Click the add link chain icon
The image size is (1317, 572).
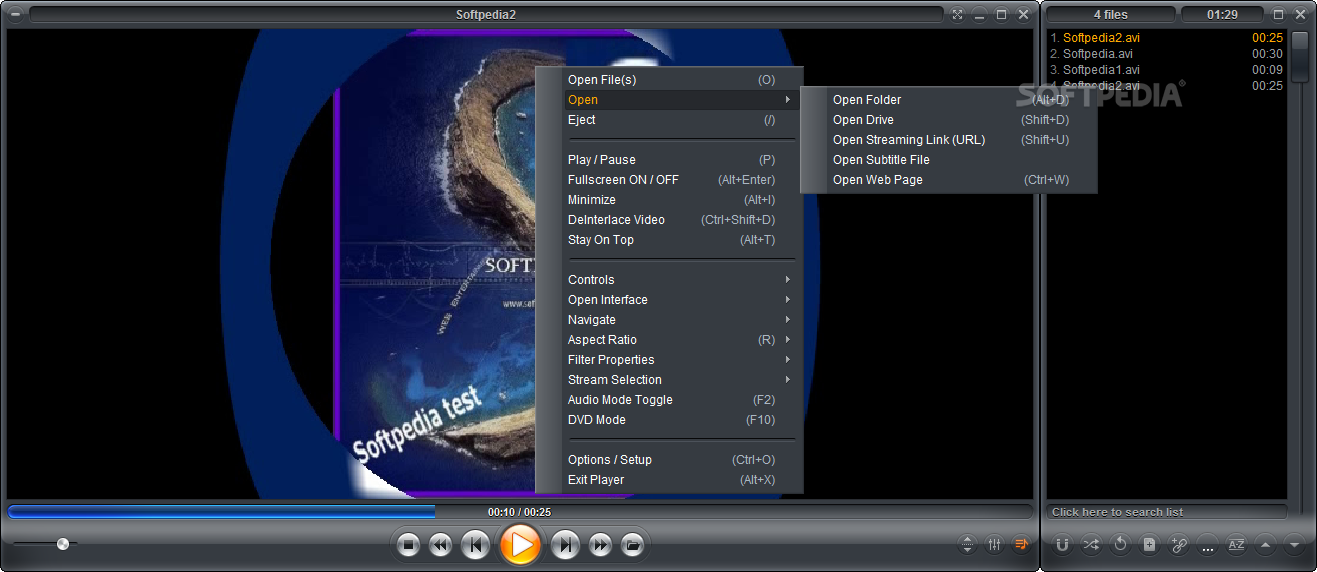(1178, 545)
